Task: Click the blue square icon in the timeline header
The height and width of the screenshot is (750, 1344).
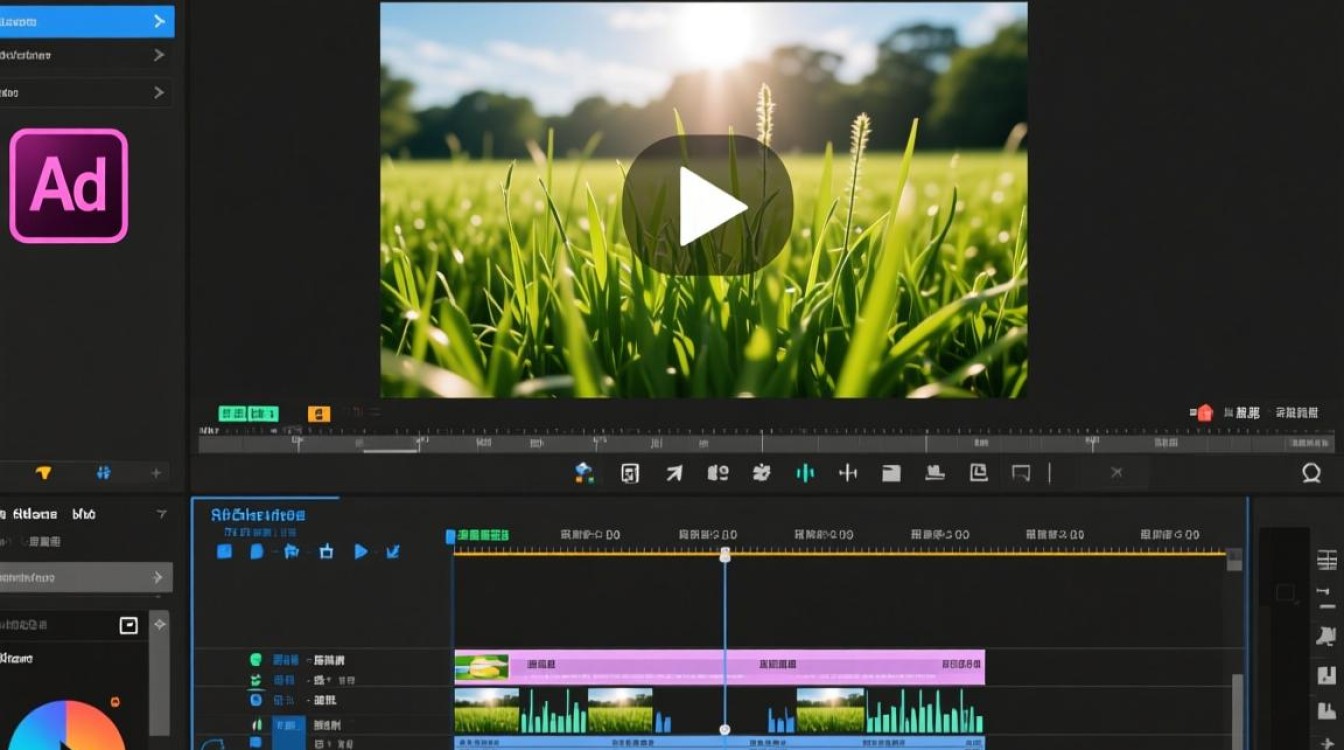Action: pos(225,551)
